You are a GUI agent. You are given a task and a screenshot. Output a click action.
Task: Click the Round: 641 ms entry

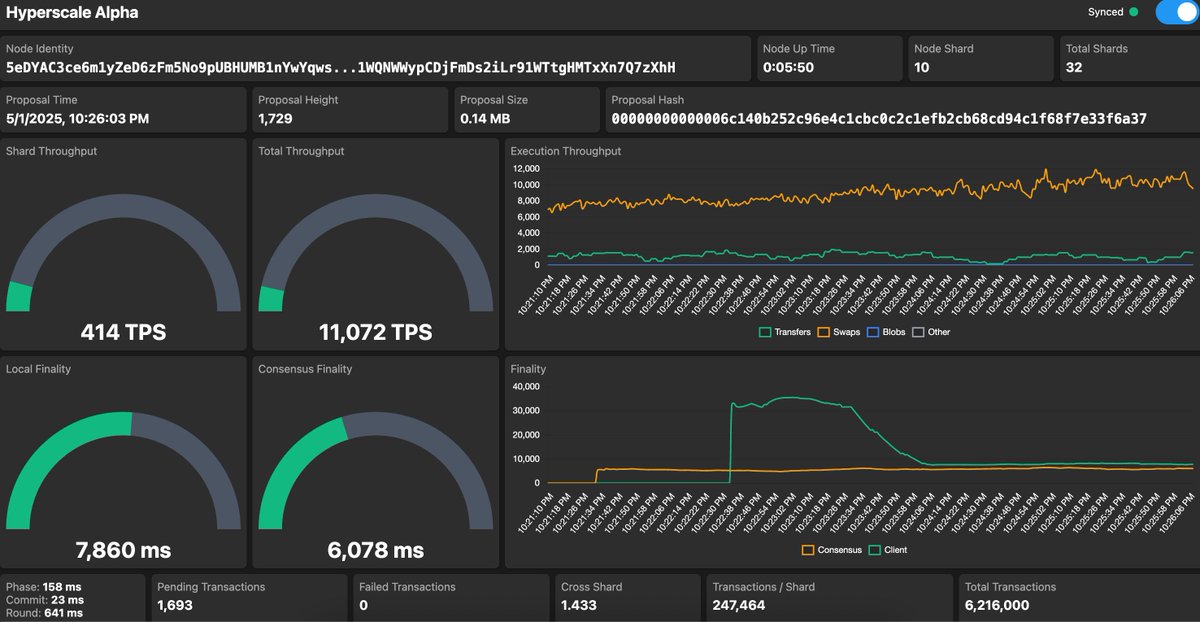[44, 612]
